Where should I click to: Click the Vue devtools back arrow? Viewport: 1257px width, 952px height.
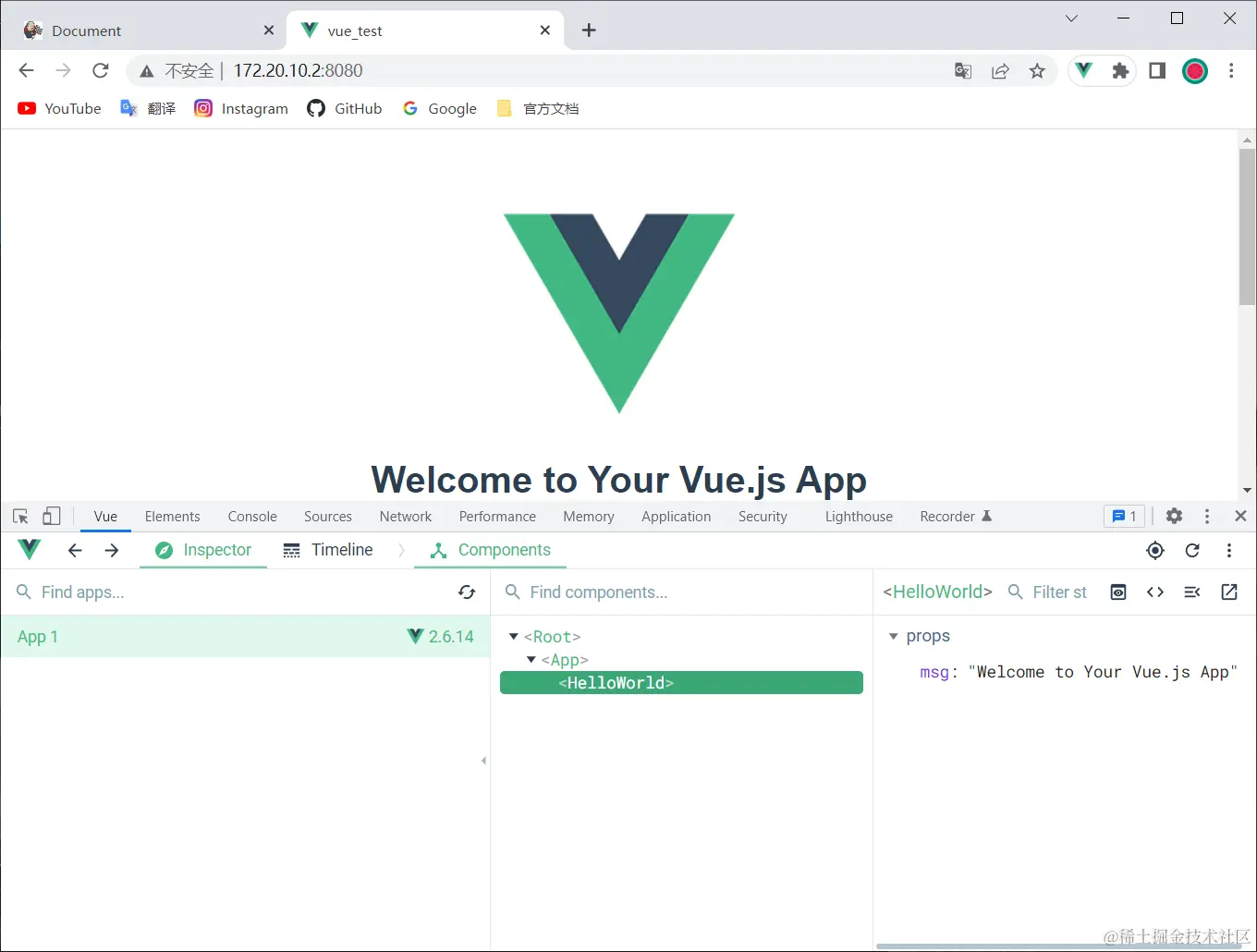[75, 550]
